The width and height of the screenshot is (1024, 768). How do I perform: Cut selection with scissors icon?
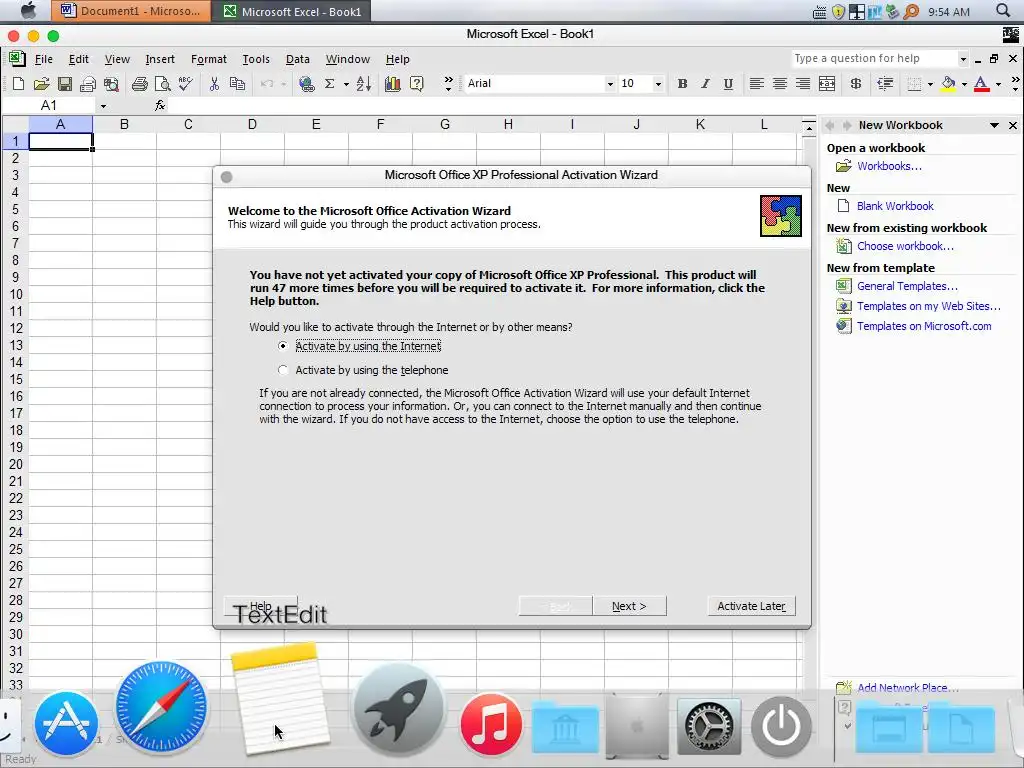coord(214,84)
